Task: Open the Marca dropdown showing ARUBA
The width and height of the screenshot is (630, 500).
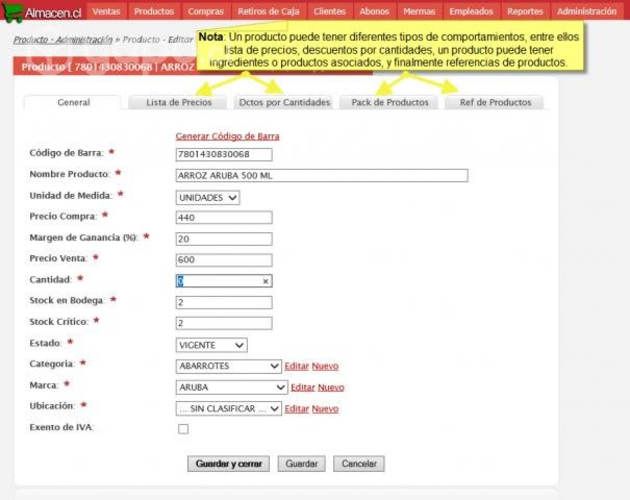Action: 232,387
